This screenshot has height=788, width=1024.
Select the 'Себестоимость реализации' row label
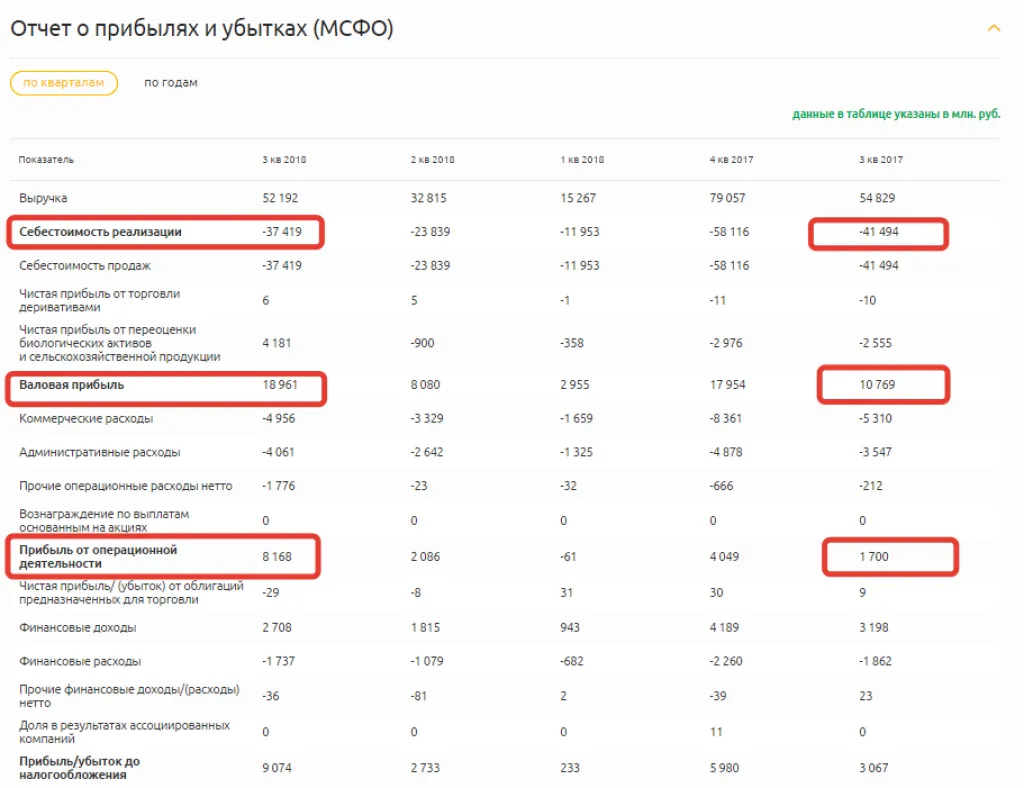pos(100,232)
